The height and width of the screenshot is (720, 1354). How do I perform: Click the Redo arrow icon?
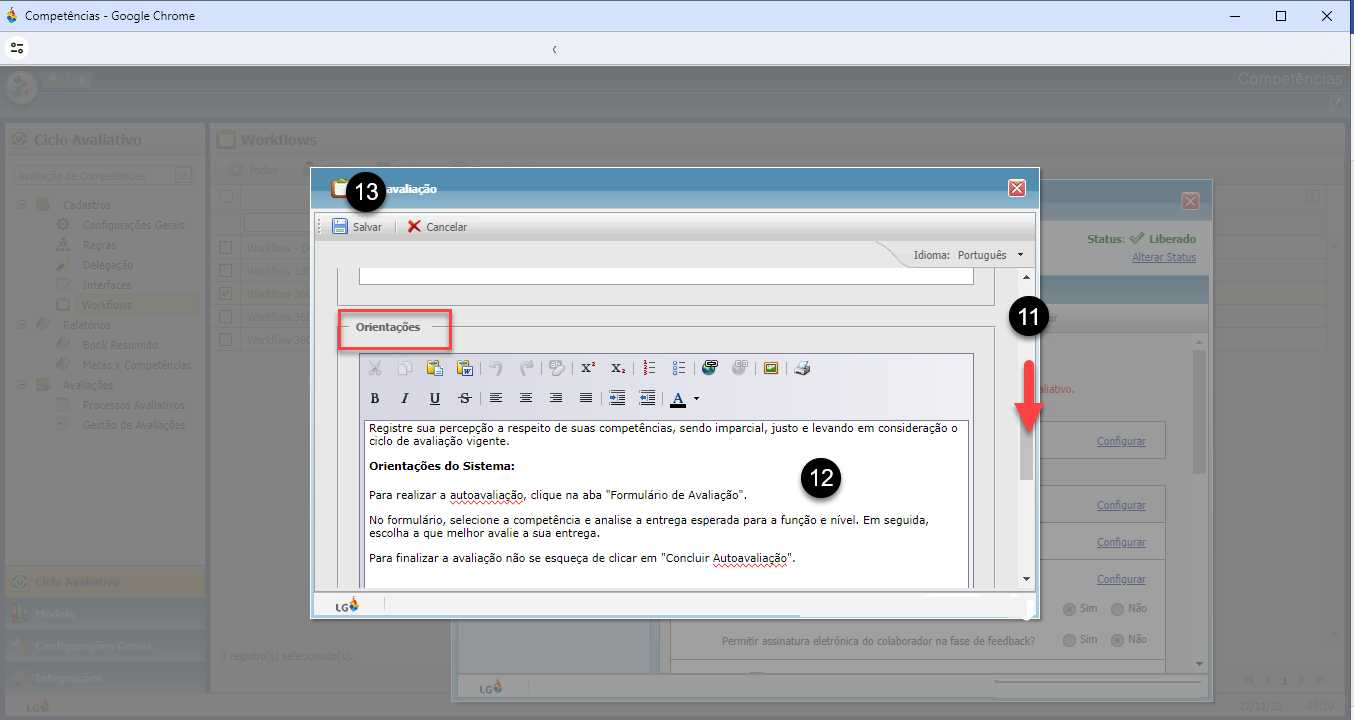pyautogui.click(x=526, y=368)
